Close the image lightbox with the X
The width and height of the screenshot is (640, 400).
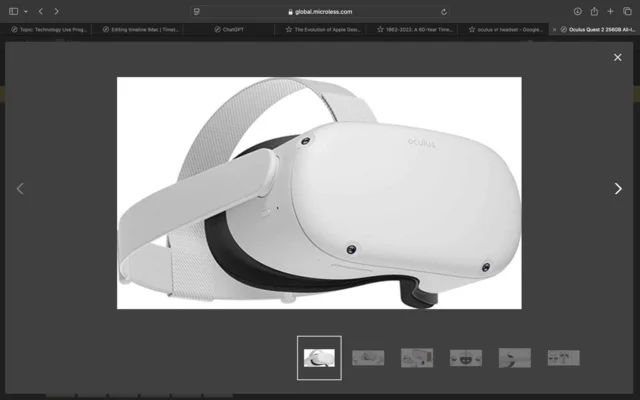(x=618, y=58)
